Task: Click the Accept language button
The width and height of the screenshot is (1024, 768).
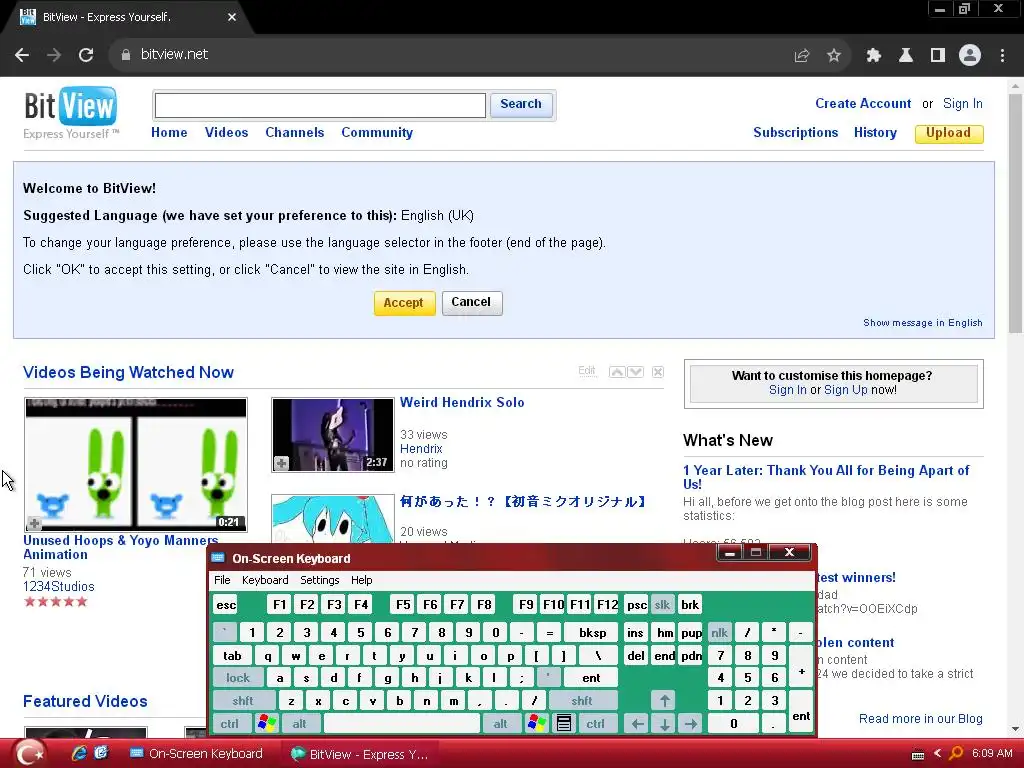Action: [x=404, y=303]
